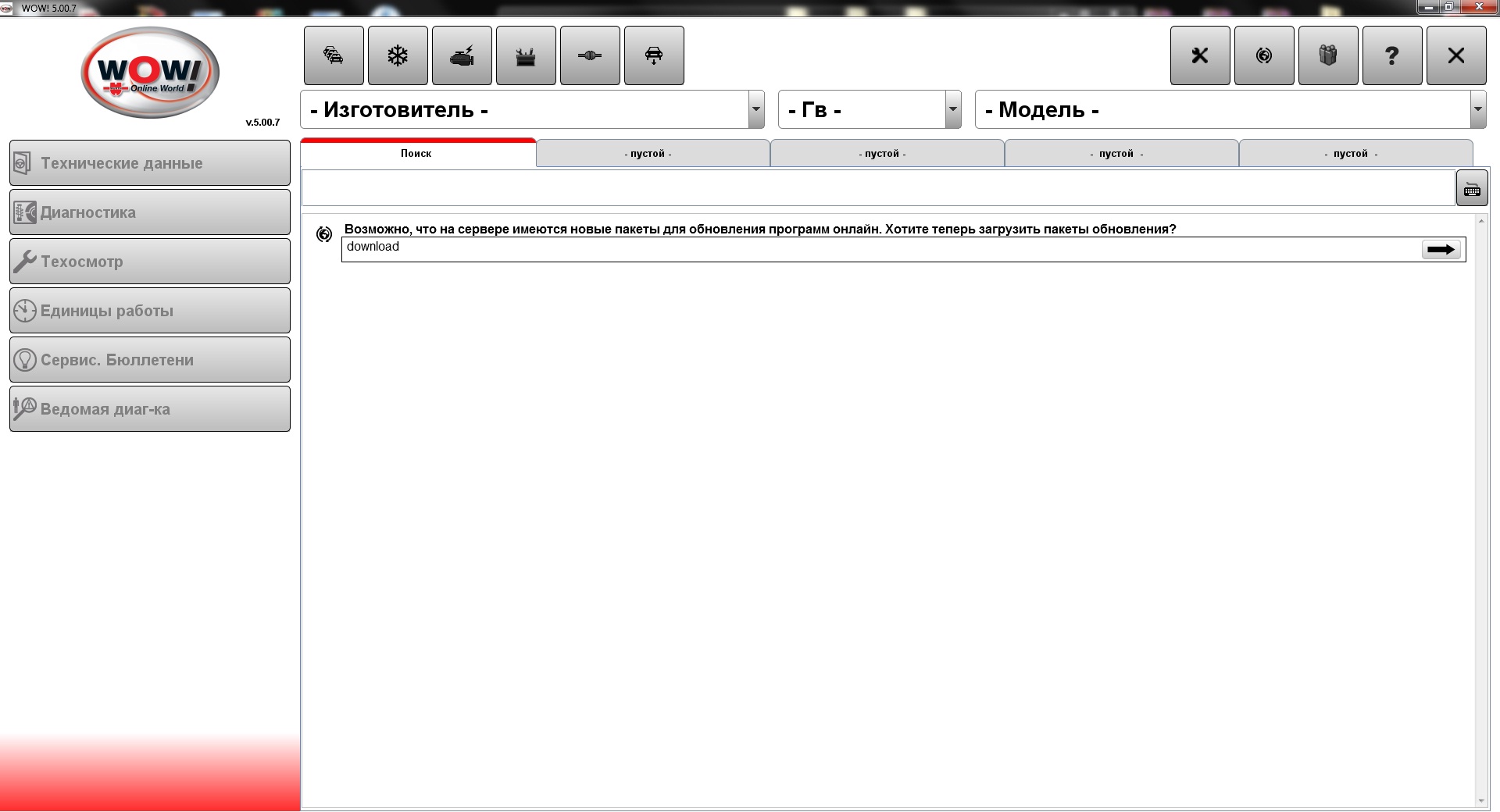The height and width of the screenshot is (812, 1500).
Task: Show the on-screen keyboard icon
Action: tap(1472, 188)
